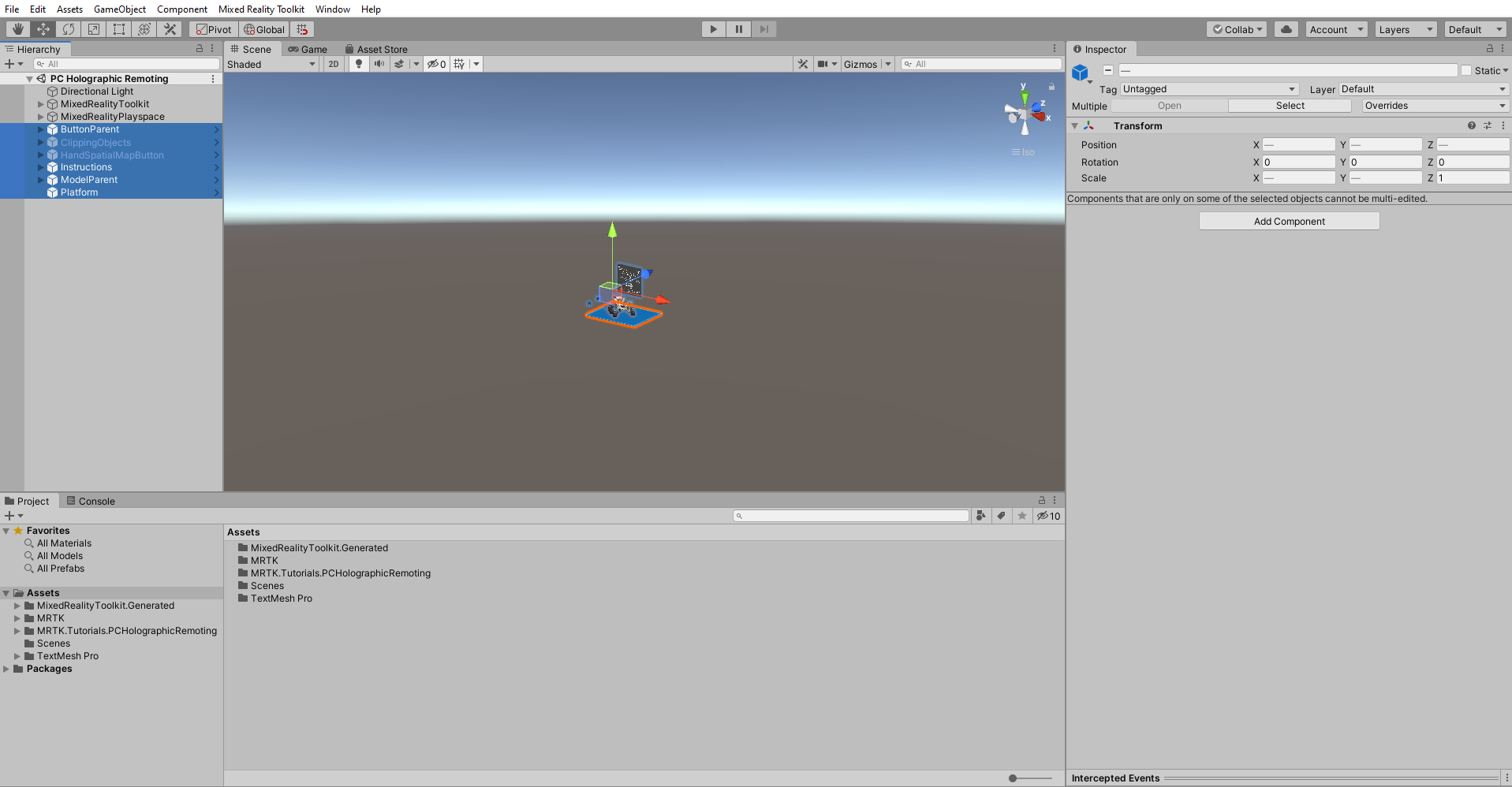1512x787 pixels.
Task: Click favorites star icon in Project toolbar
Action: coord(1022,516)
